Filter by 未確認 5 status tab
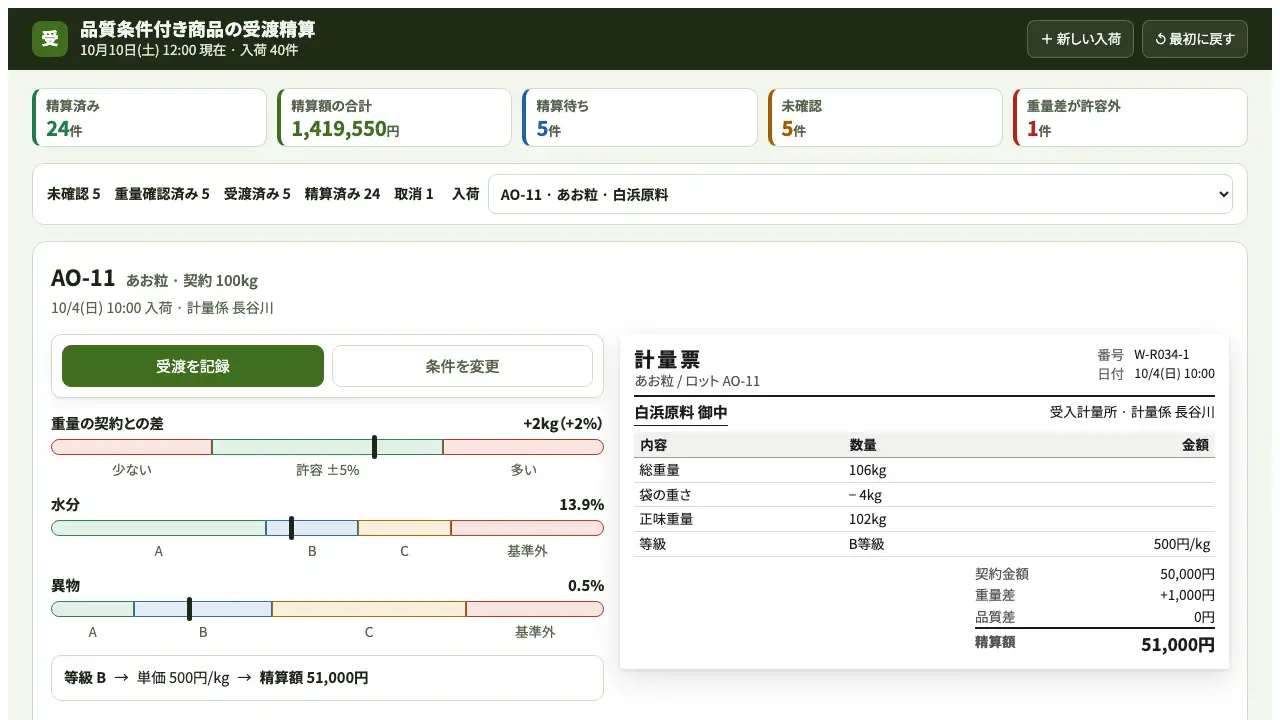 click(74, 194)
